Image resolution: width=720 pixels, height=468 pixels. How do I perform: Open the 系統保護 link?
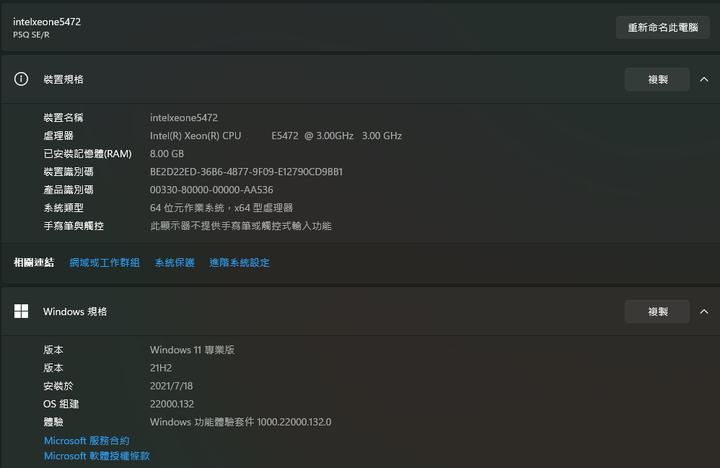pos(174,263)
